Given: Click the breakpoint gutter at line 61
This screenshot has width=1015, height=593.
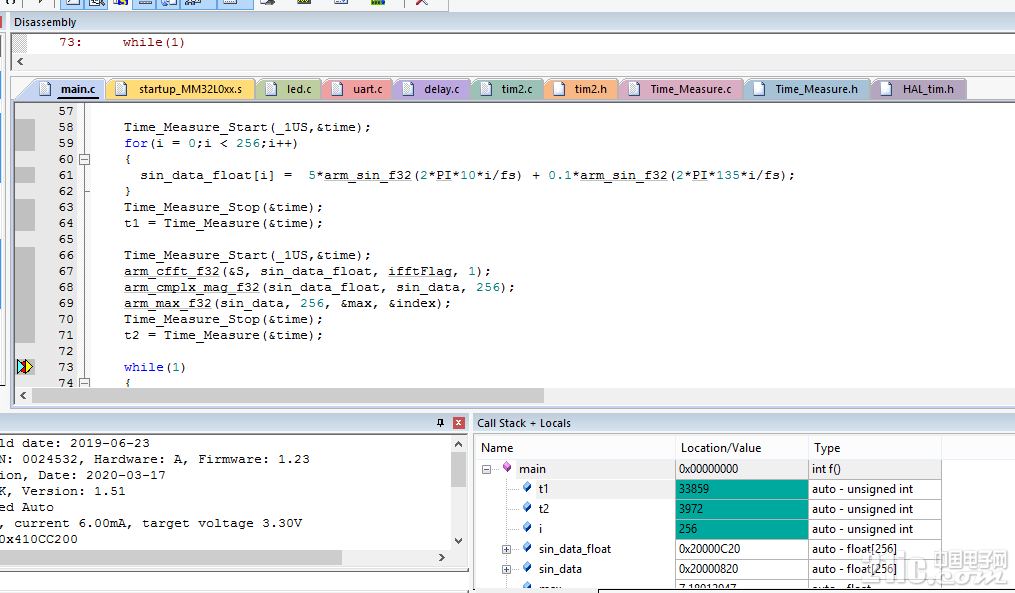Looking at the screenshot, I should click(25, 175).
